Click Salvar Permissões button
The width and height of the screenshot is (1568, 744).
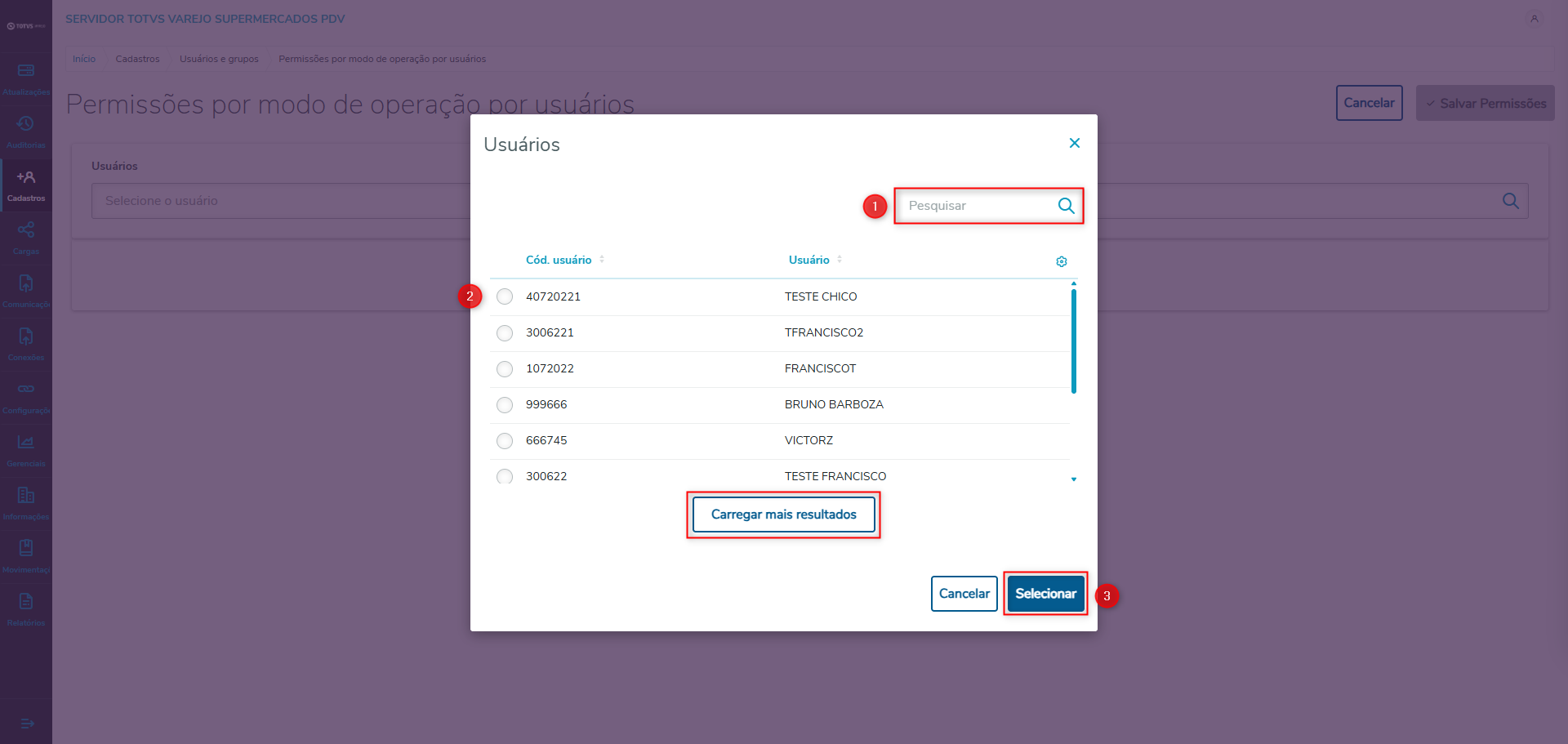point(1486,103)
